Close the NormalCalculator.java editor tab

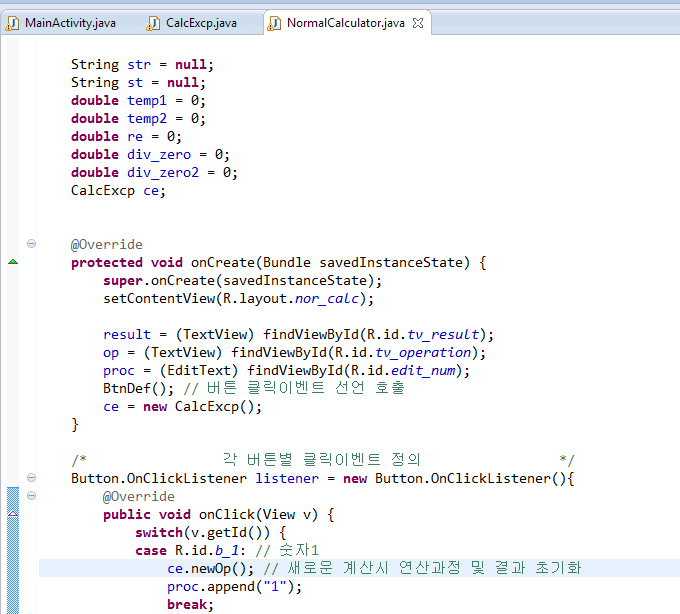pyautogui.click(x=418, y=23)
